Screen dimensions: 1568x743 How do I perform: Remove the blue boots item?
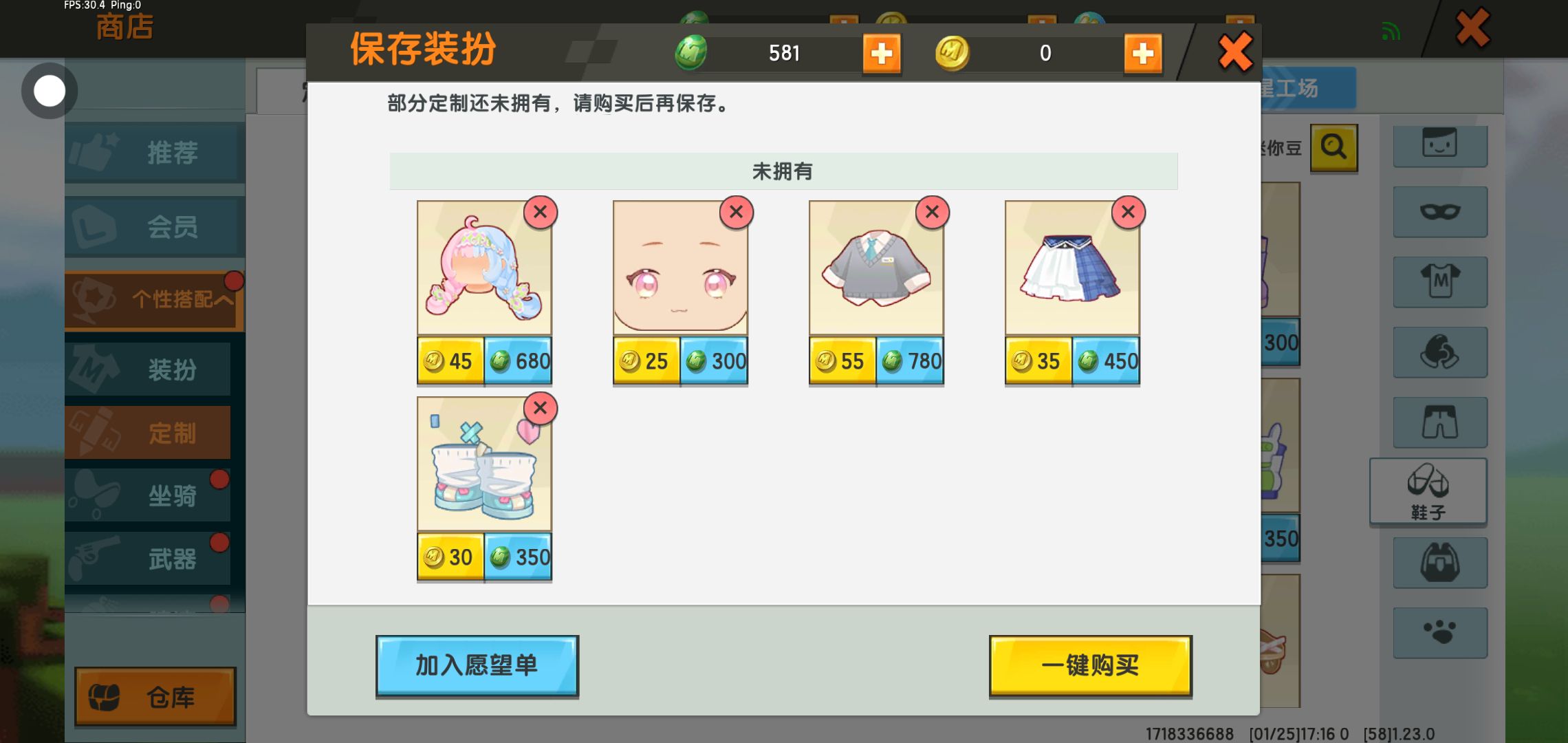tap(541, 408)
